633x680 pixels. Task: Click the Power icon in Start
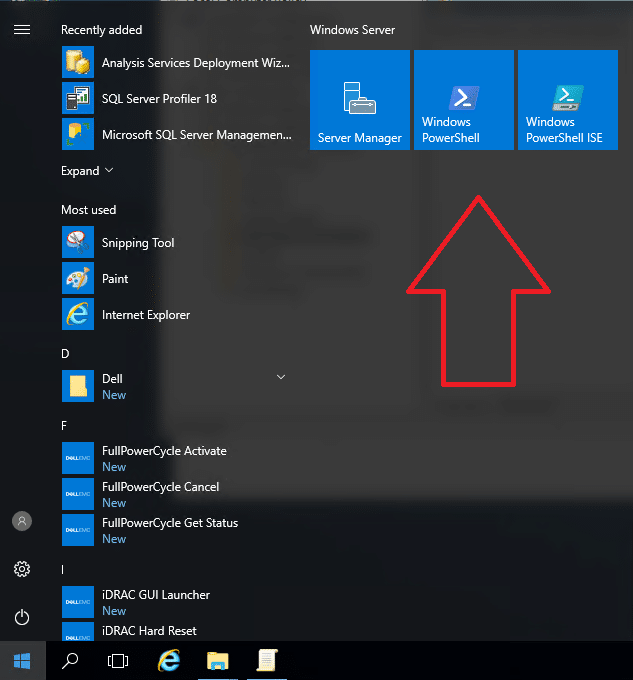(x=22, y=617)
